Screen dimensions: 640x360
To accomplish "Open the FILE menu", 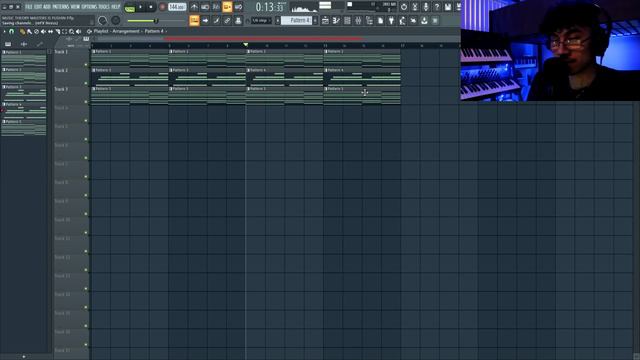I will pos(29,7).
